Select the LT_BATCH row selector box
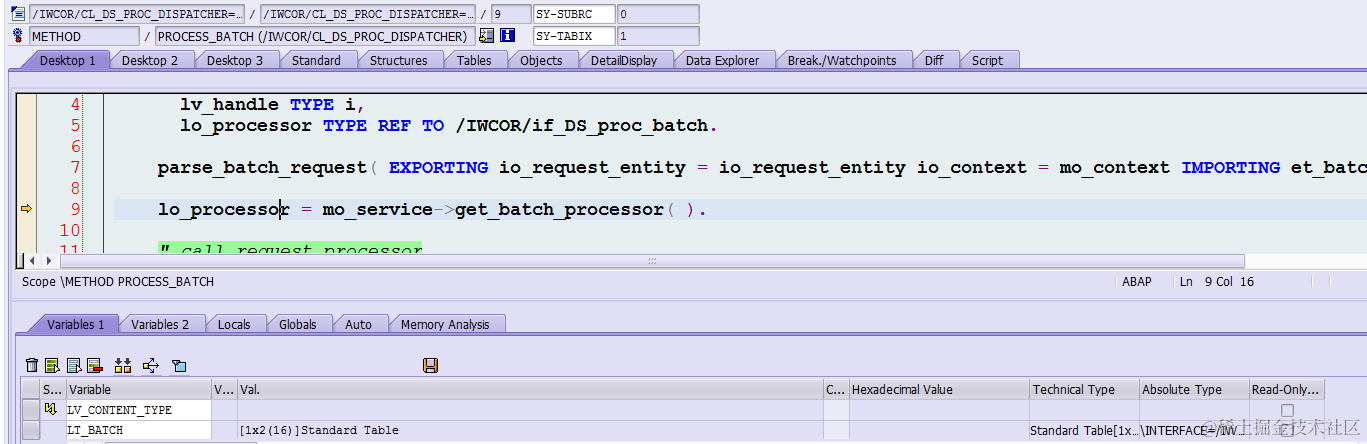Image resolution: width=1367 pixels, height=444 pixels. coord(31,430)
